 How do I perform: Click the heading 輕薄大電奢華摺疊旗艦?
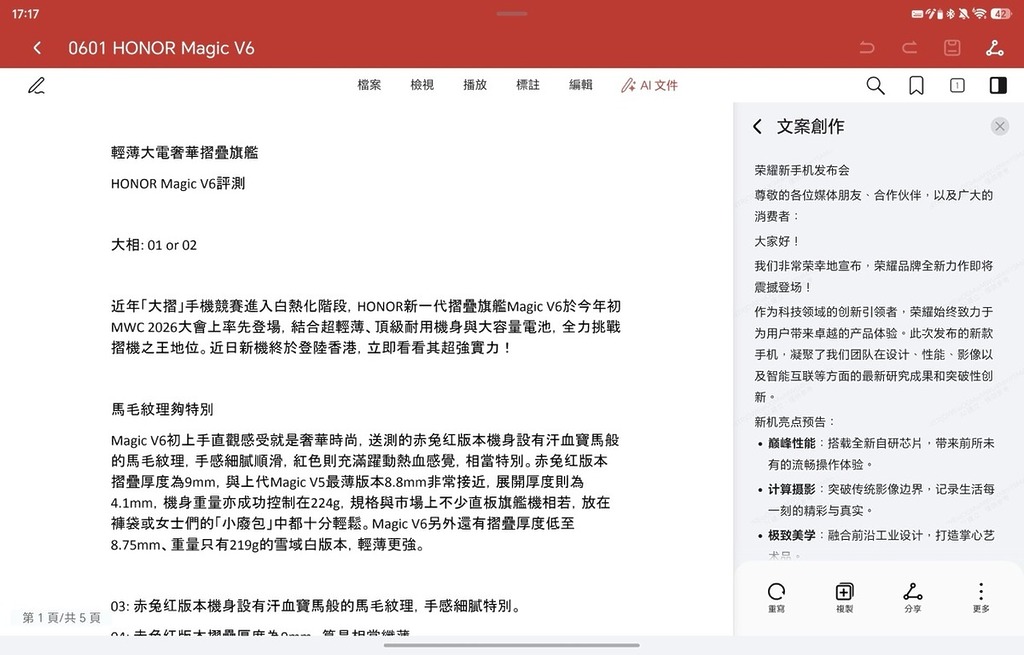click(x=184, y=153)
